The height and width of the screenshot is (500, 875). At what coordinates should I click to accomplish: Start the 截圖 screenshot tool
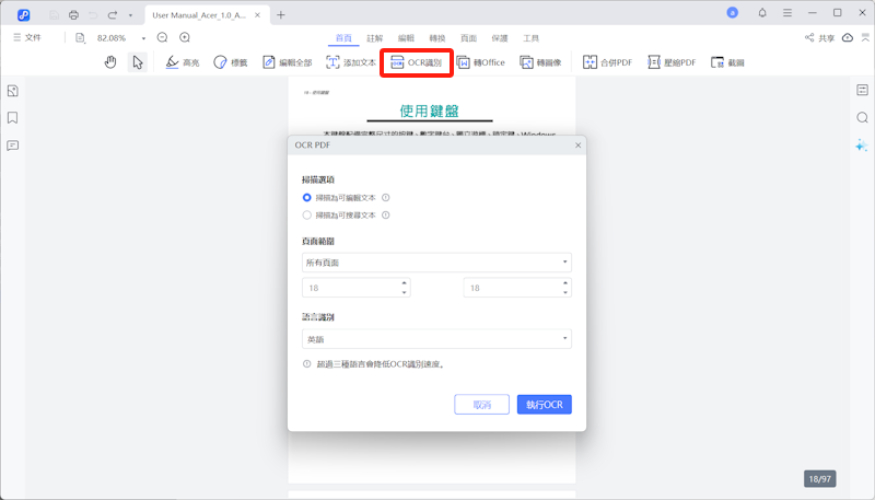point(728,62)
